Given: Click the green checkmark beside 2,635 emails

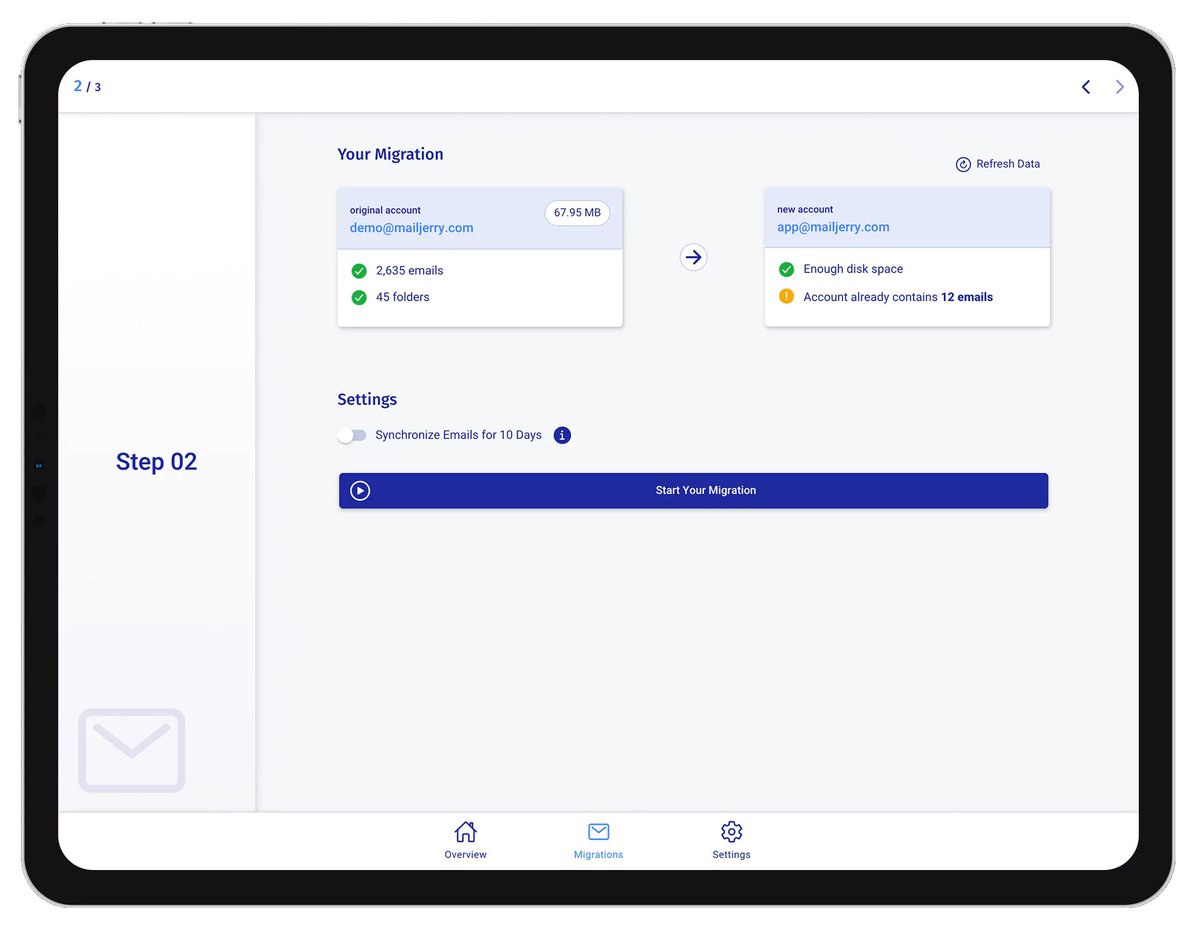Looking at the screenshot, I should [x=359, y=270].
